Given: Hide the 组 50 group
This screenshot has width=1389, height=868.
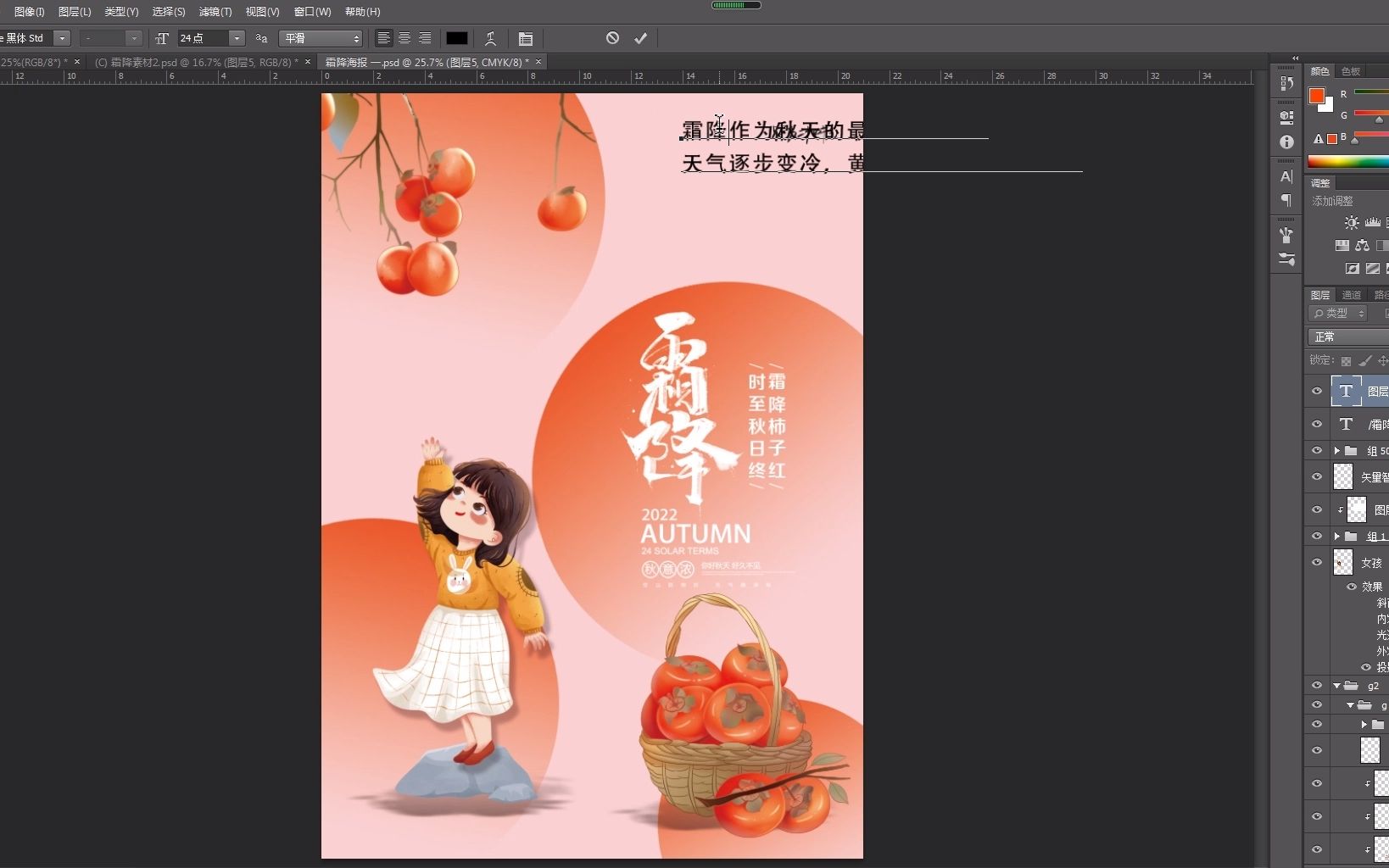Looking at the screenshot, I should pyautogui.click(x=1317, y=451).
